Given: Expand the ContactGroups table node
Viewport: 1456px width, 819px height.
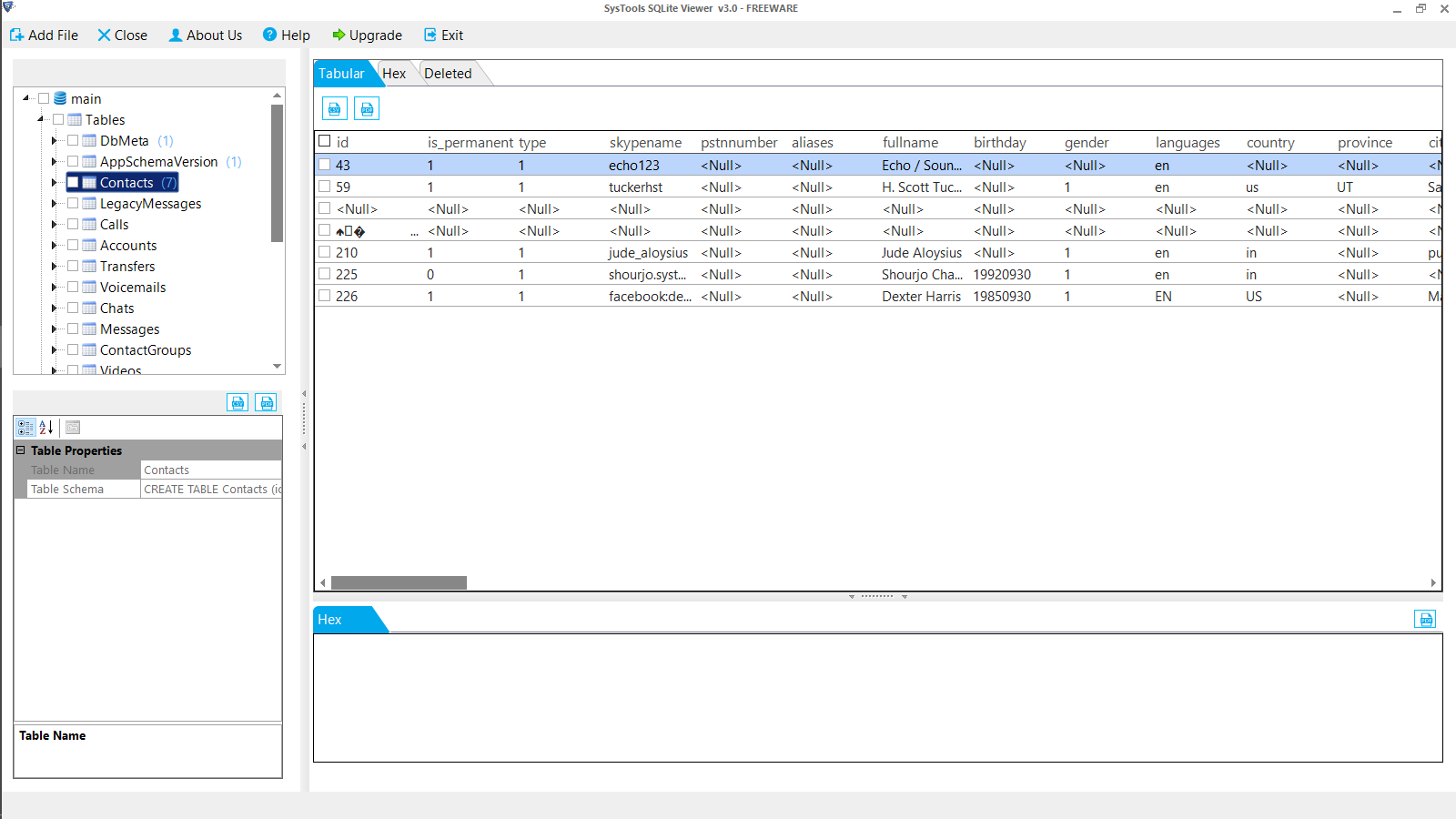Looking at the screenshot, I should [x=55, y=349].
